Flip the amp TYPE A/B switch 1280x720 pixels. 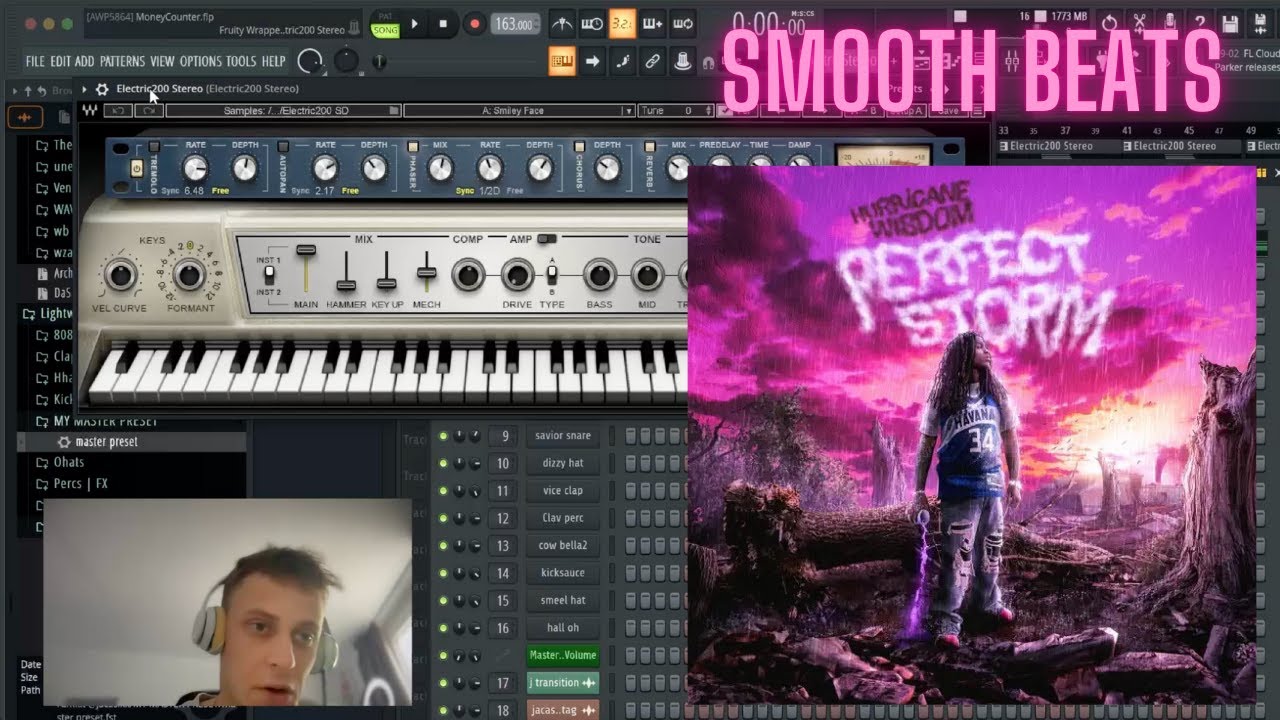coord(551,275)
